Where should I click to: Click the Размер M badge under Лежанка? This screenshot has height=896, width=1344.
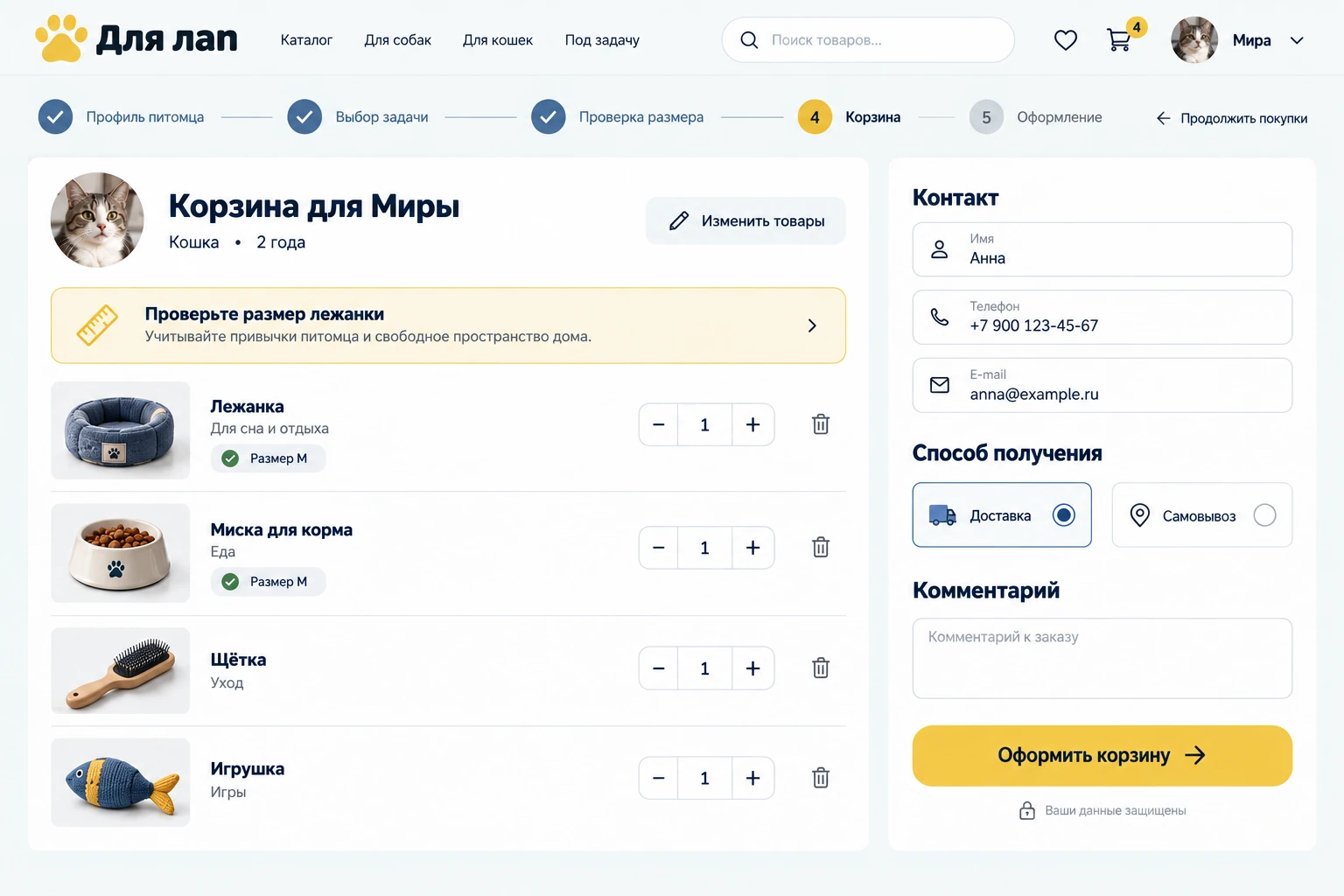(268, 458)
